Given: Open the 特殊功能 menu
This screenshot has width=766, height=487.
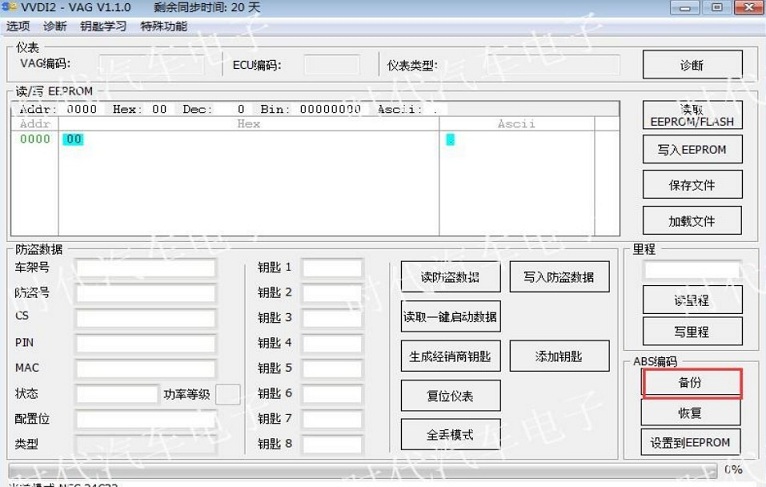Looking at the screenshot, I should (163, 26).
